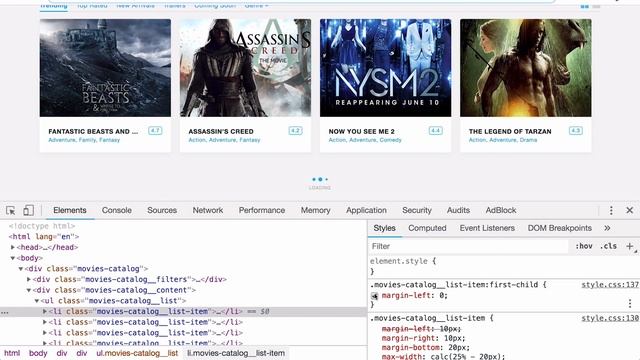Collapse the div movies-catalog node

coord(21,269)
